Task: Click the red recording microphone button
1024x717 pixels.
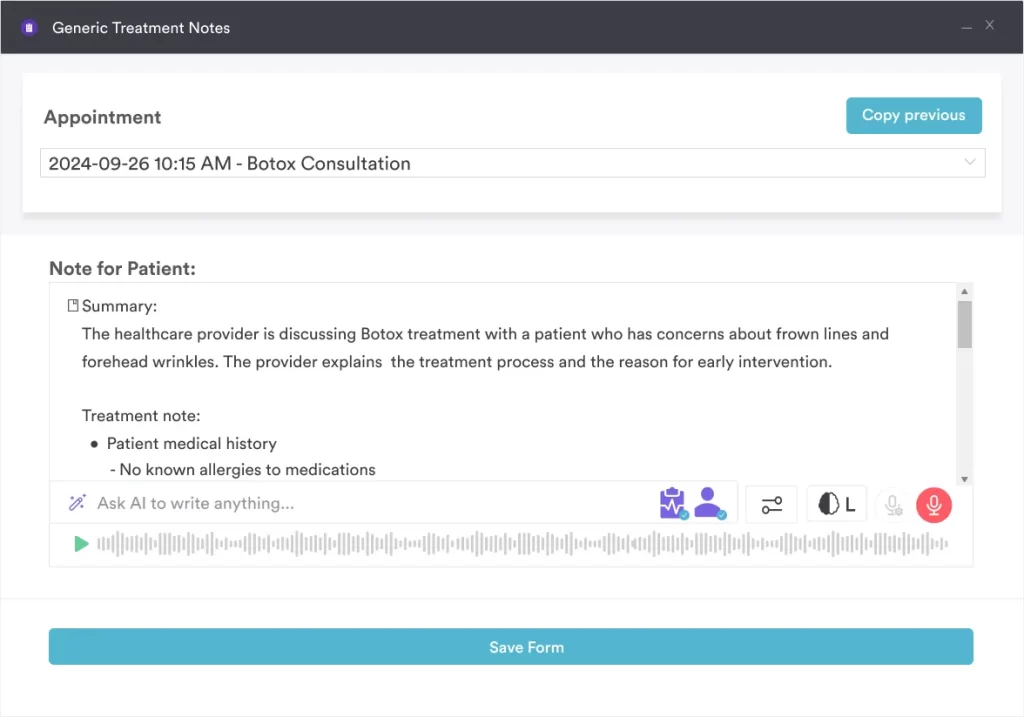Action: click(x=933, y=505)
